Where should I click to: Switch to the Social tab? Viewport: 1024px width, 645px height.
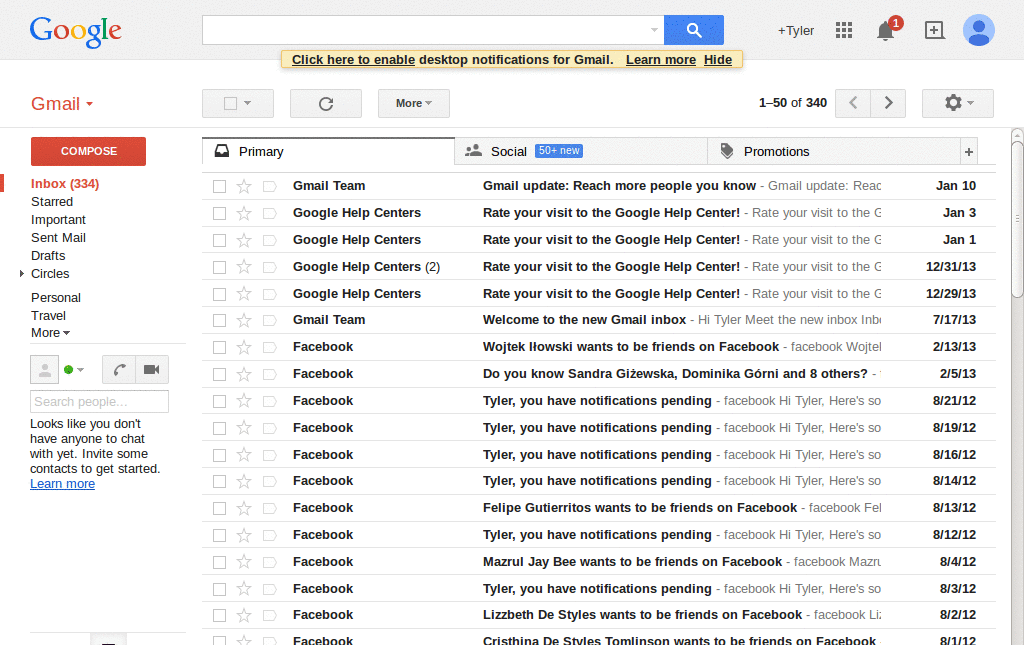(x=581, y=151)
